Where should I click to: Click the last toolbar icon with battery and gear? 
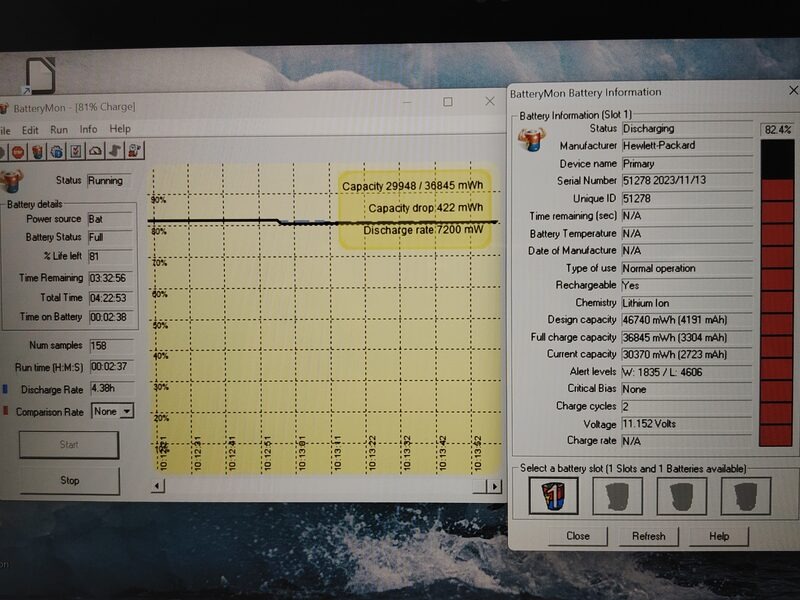(135, 151)
